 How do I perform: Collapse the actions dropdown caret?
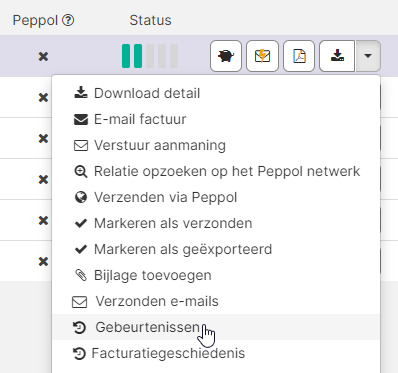(368, 56)
